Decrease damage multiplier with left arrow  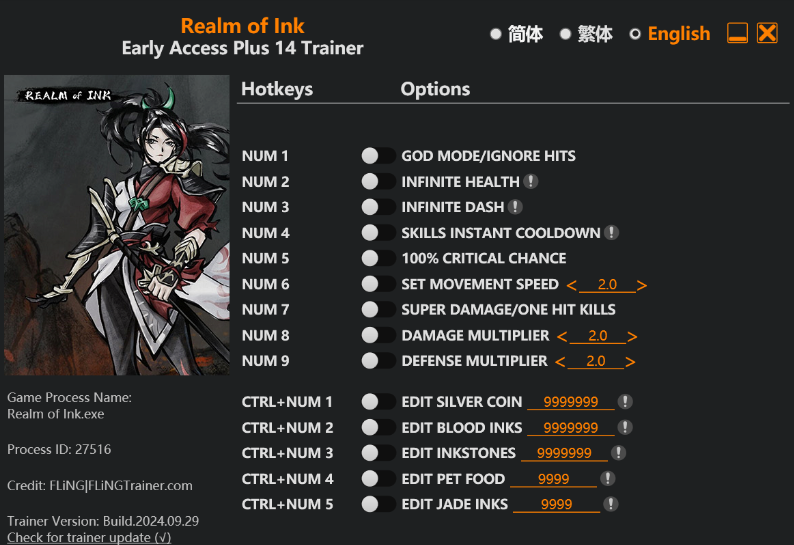(x=562, y=336)
